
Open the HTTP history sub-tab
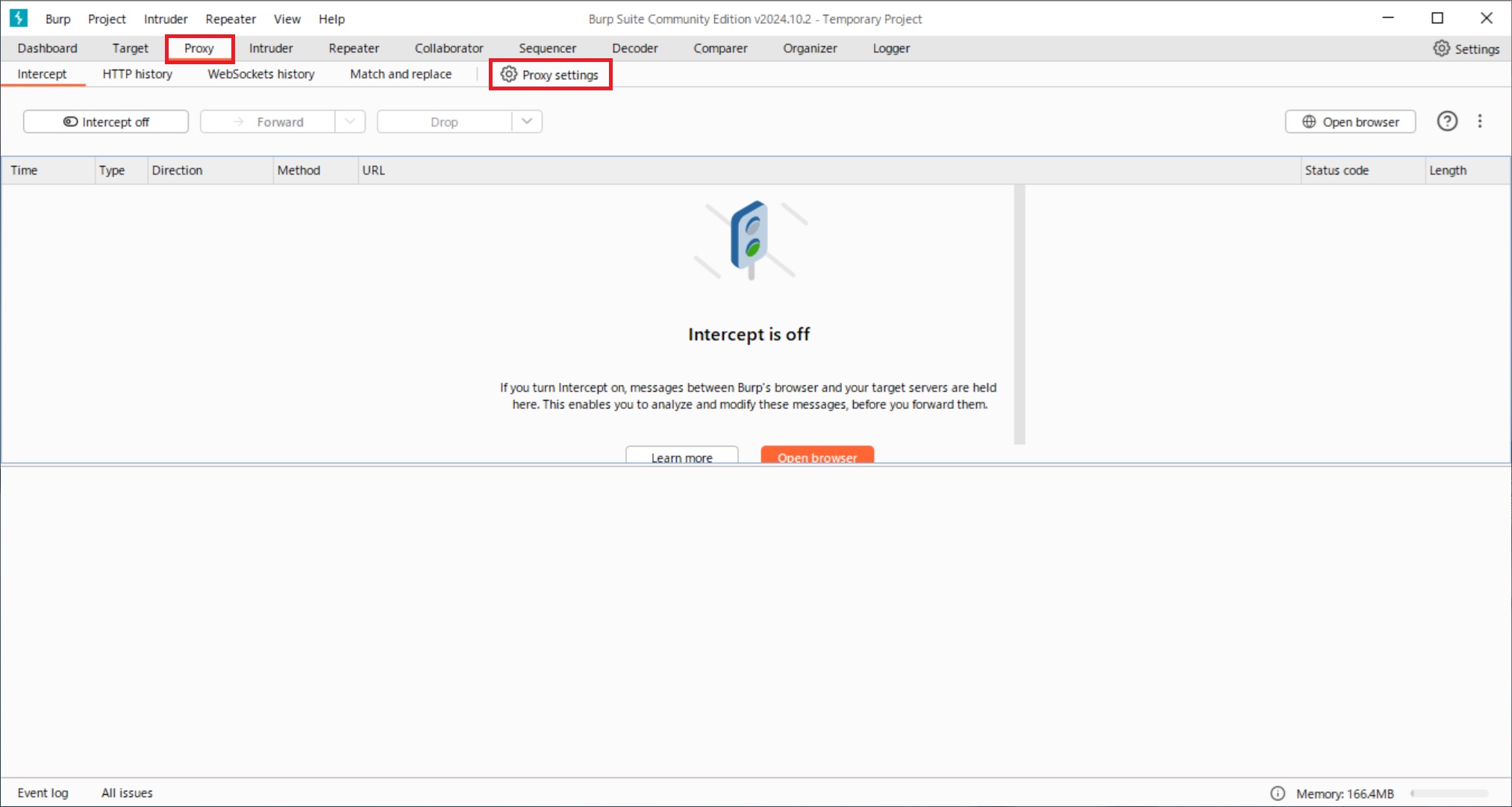click(x=137, y=74)
